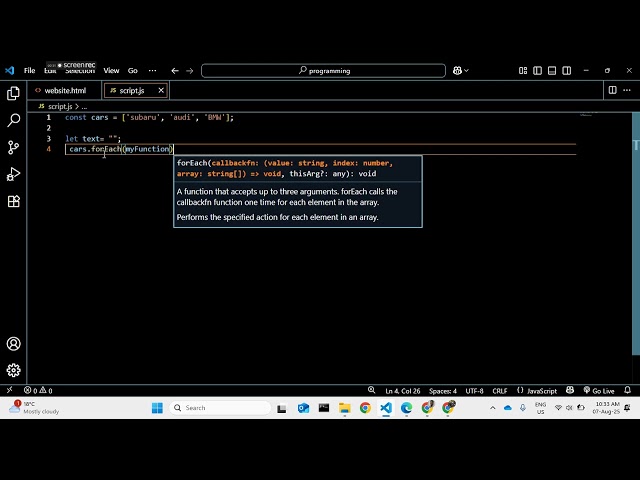
Task: Click the Accounts icon
Action: 13,344
